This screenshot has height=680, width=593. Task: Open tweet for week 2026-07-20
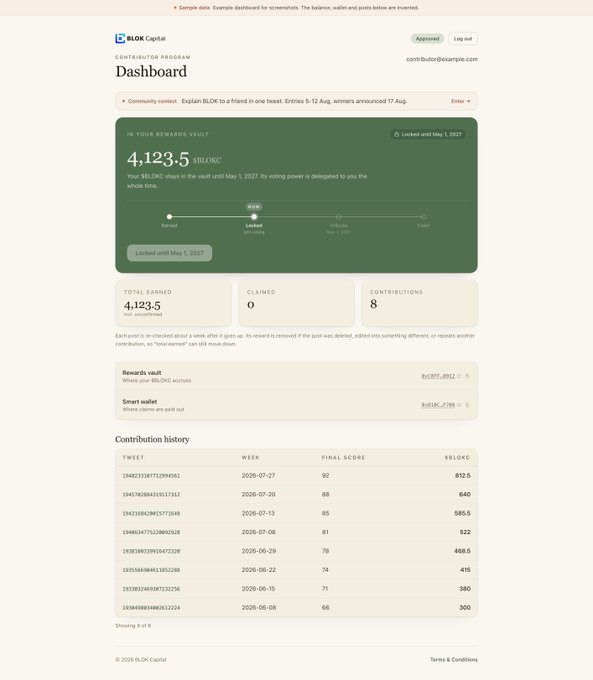[x=151, y=494]
